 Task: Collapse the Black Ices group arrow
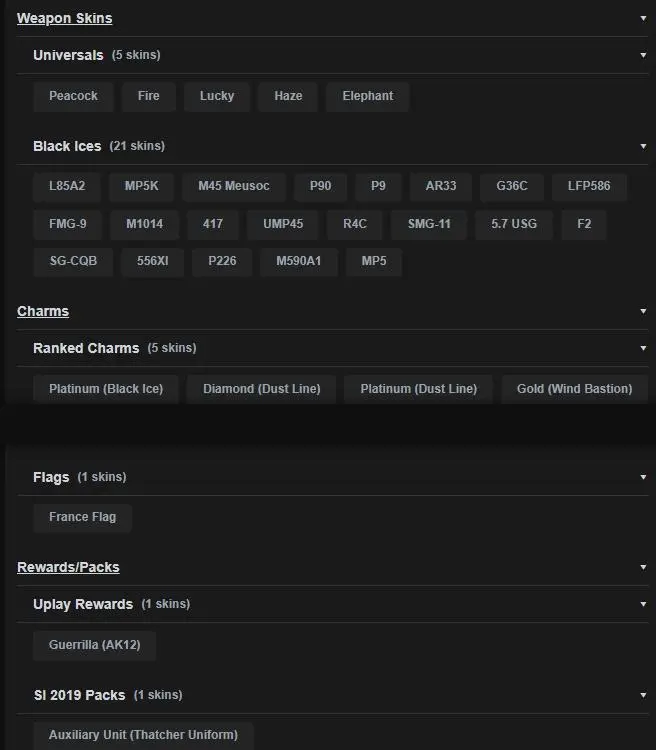643,146
